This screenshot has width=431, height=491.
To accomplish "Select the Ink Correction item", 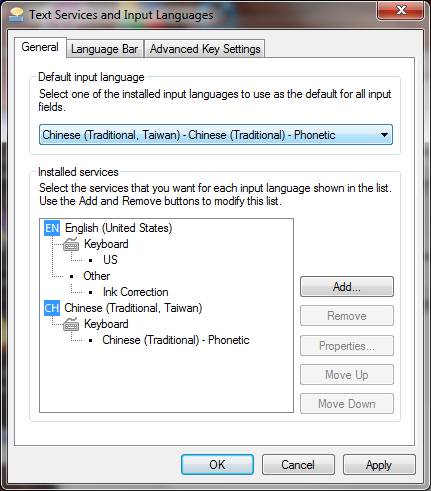I will pos(135,292).
